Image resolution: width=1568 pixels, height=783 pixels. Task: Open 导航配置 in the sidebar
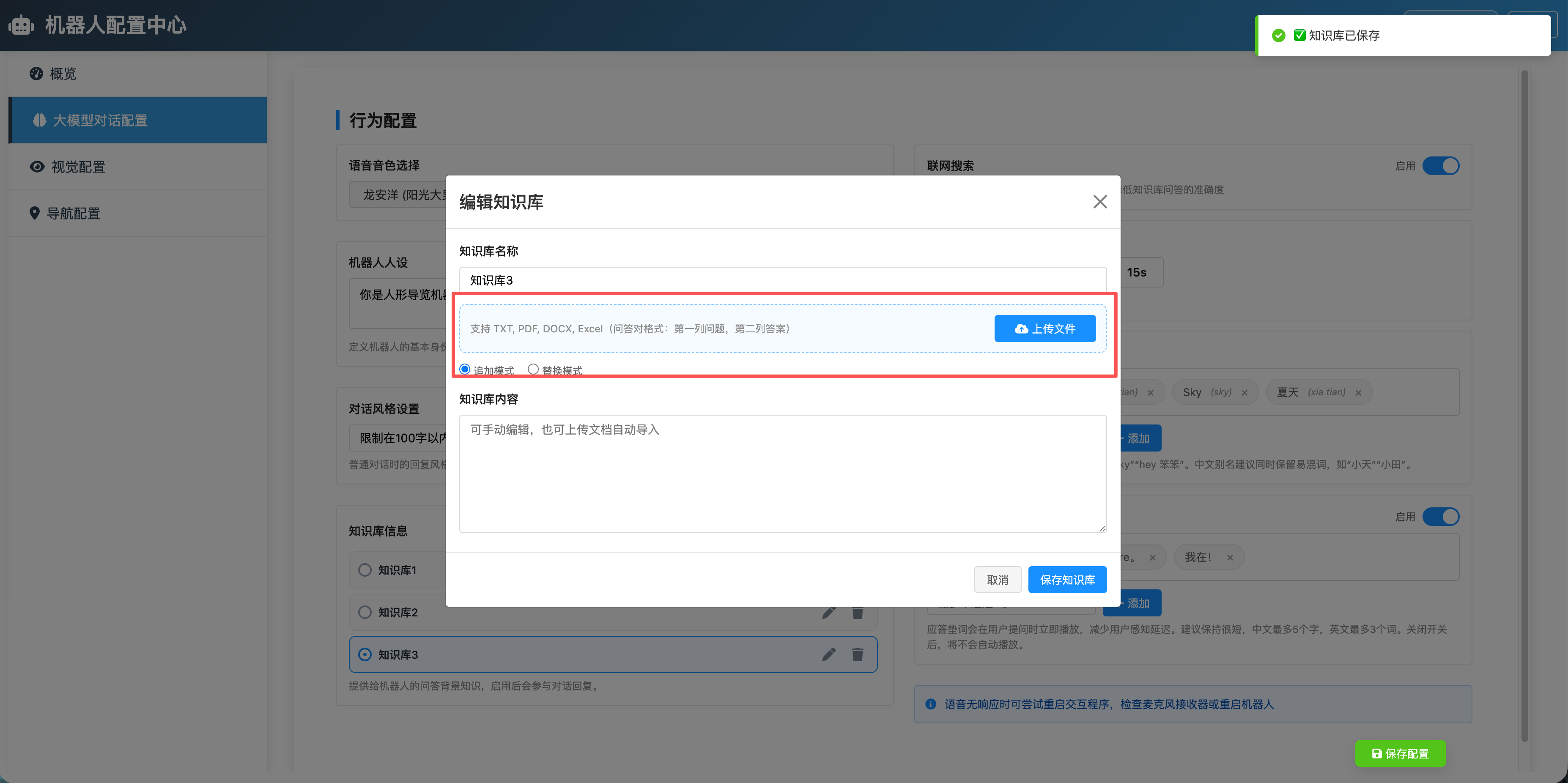[x=137, y=214]
